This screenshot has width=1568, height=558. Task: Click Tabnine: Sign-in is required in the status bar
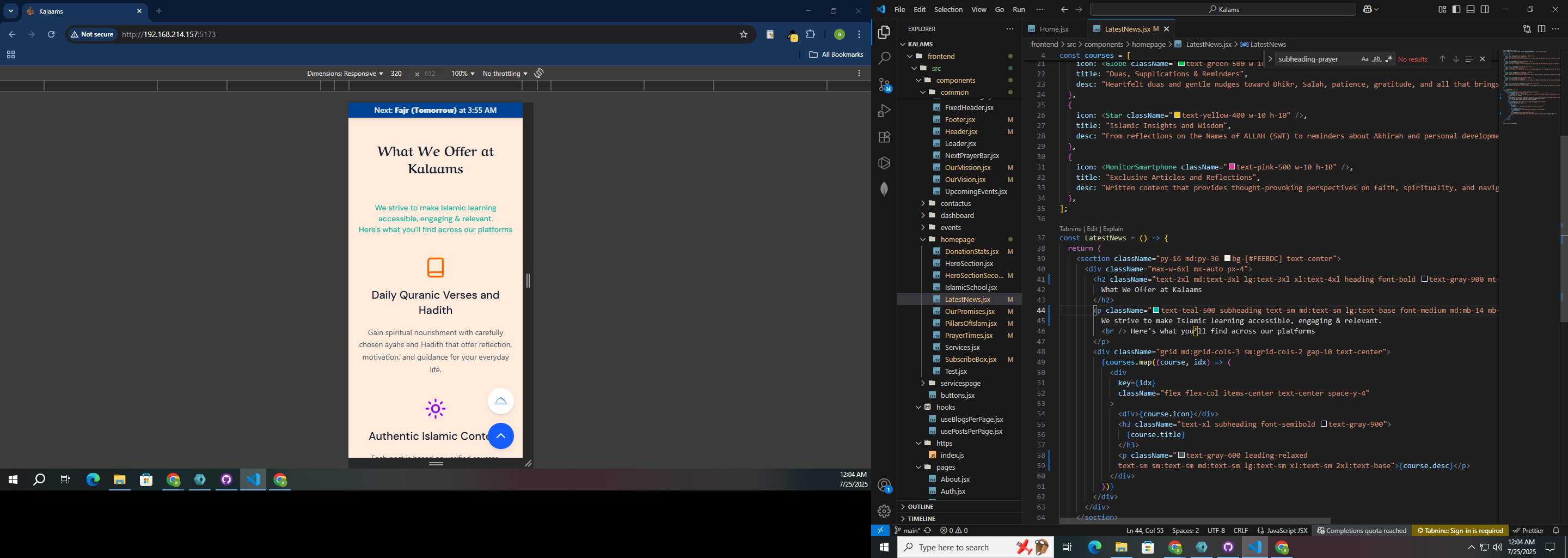coord(1460,531)
